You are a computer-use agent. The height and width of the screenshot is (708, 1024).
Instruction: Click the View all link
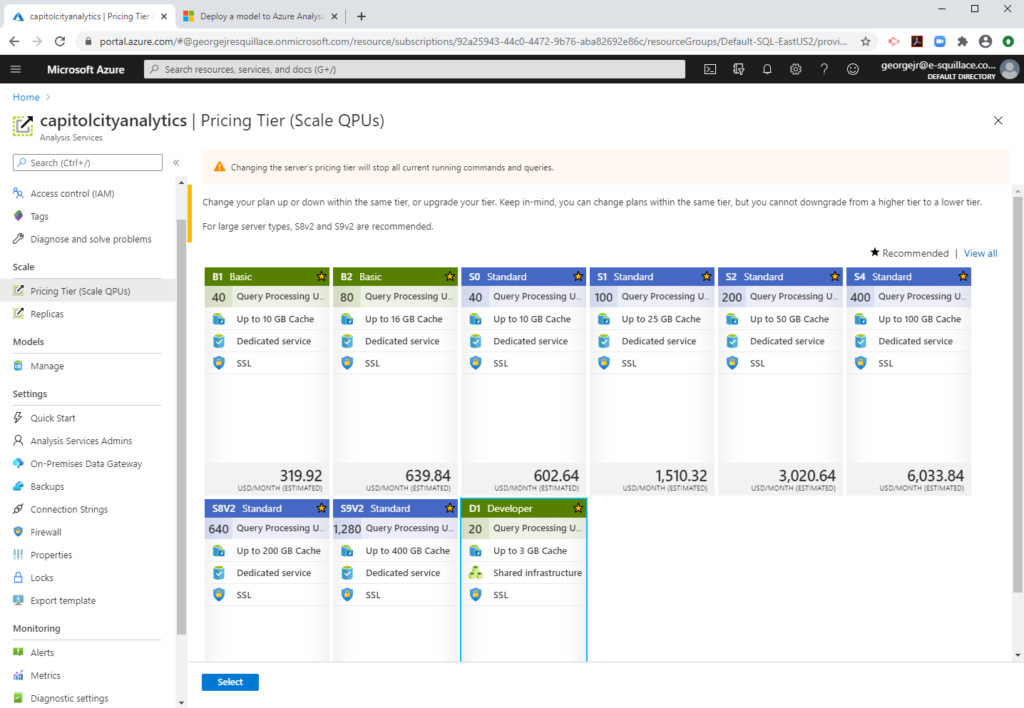pos(980,253)
